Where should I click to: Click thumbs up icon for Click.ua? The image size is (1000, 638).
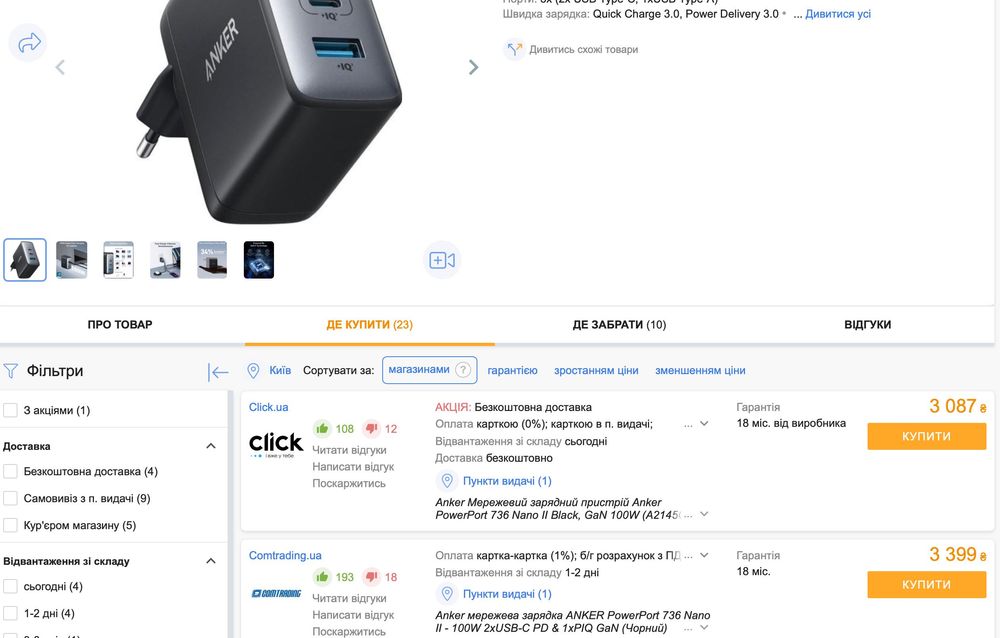pos(322,429)
